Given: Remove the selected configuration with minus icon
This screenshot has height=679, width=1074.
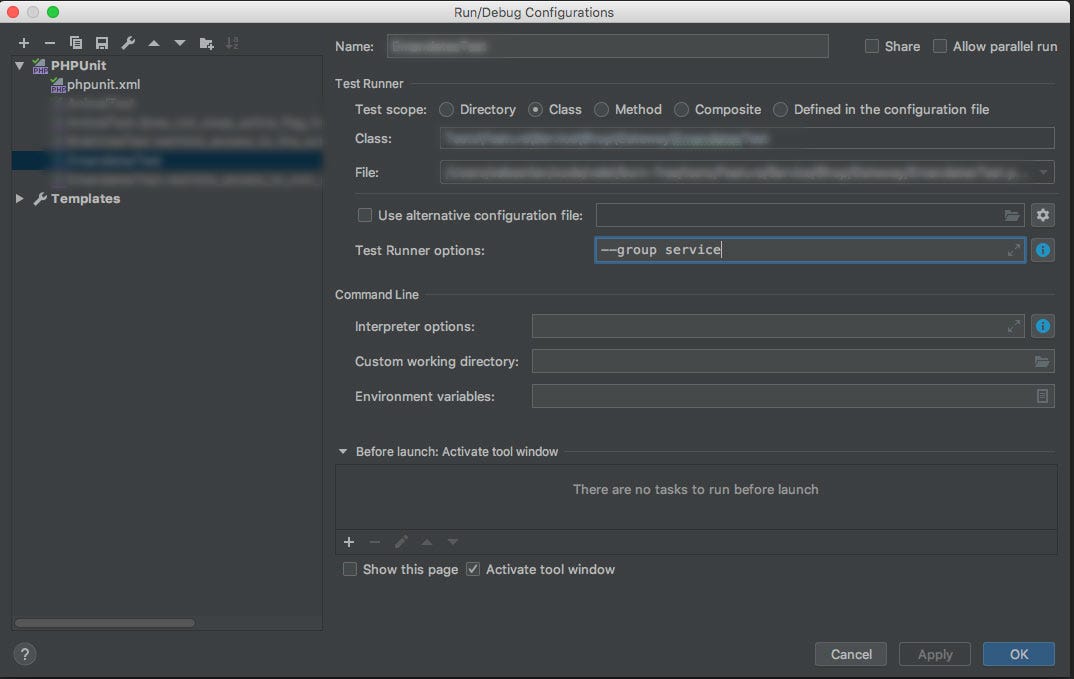Looking at the screenshot, I should (x=49, y=43).
